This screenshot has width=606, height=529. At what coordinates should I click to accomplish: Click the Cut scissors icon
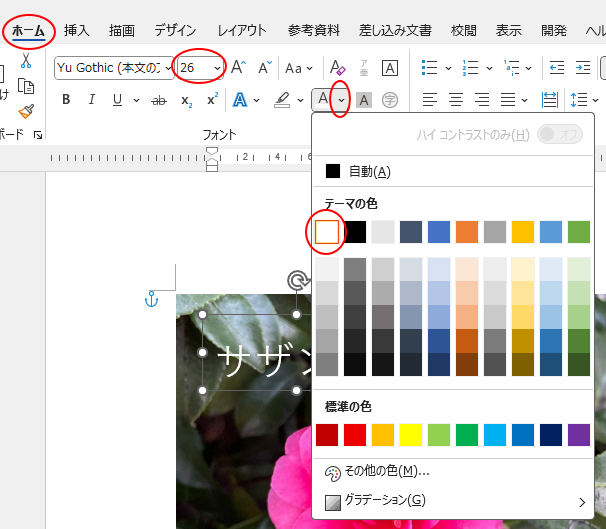(x=26, y=61)
